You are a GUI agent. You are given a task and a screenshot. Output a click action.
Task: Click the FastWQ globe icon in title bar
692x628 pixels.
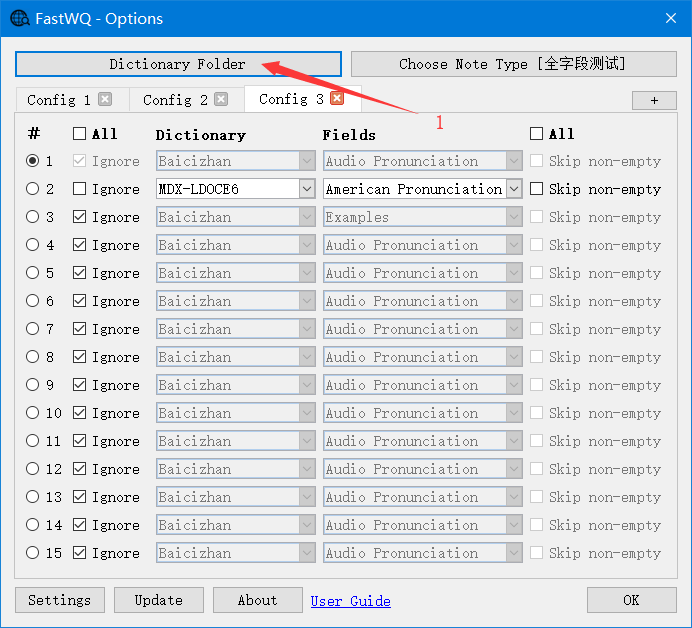tap(19, 18)
